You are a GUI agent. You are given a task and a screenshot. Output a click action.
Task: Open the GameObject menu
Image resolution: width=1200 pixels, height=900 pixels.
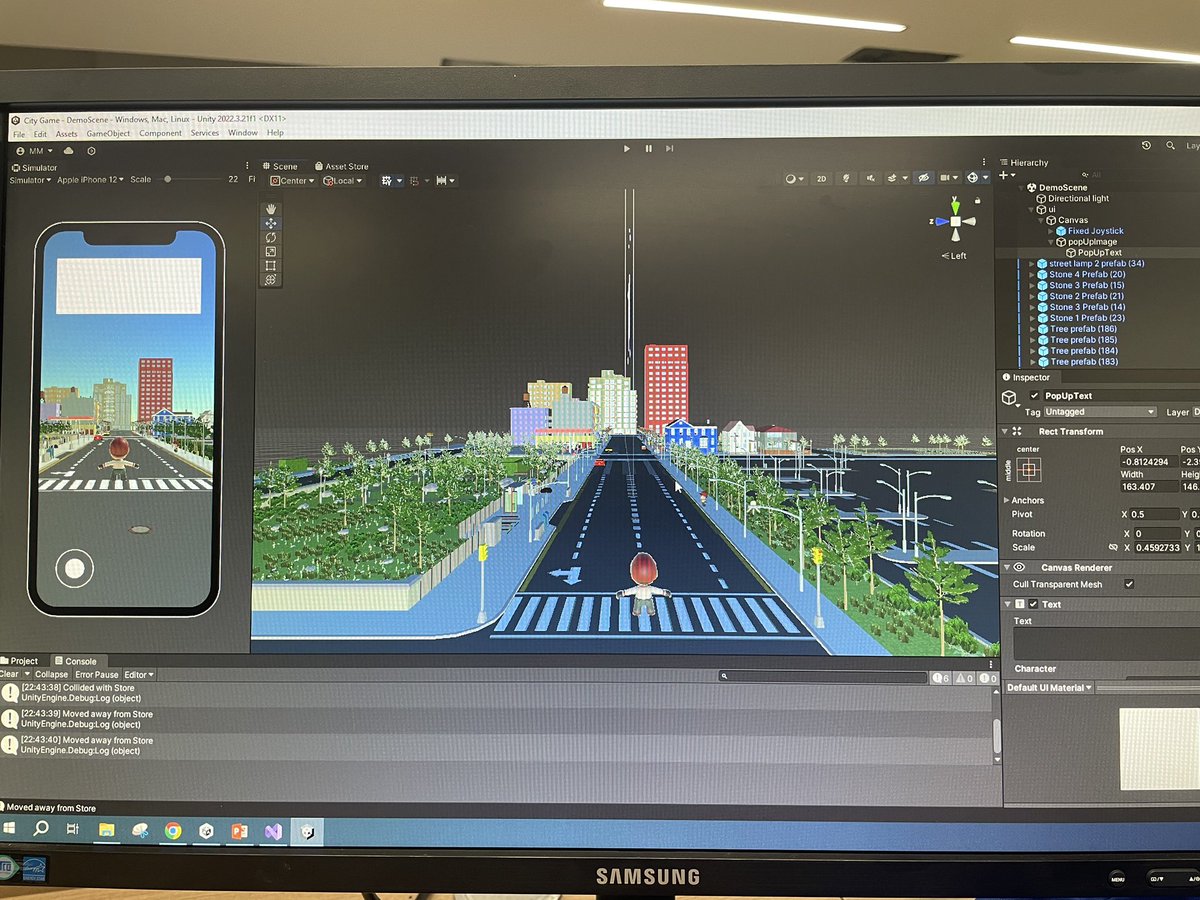108,133
